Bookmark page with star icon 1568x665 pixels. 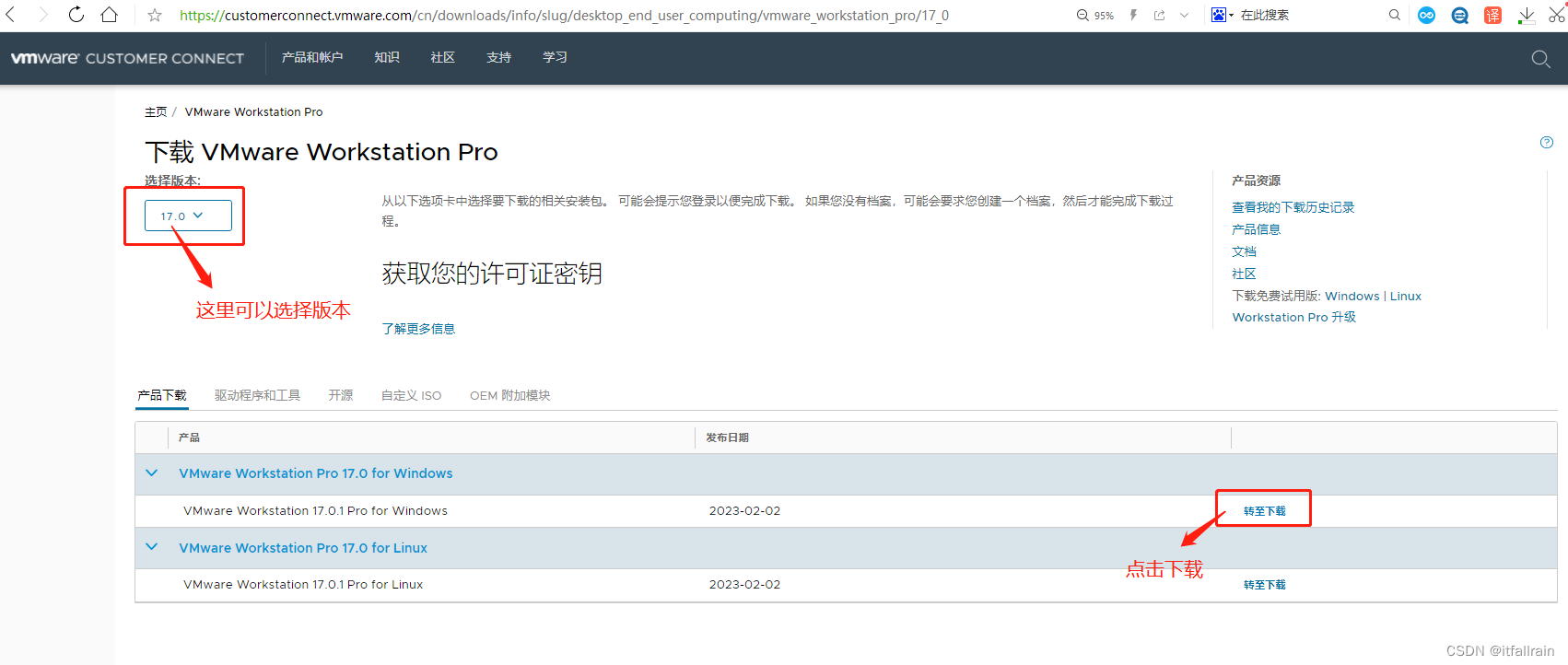click(x=155, y=15)
